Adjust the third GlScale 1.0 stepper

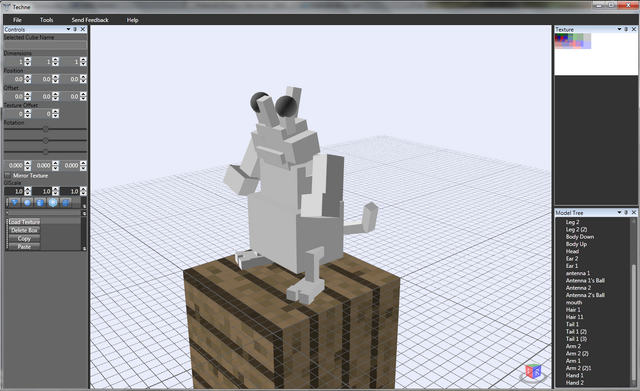[x=83, y=191]
